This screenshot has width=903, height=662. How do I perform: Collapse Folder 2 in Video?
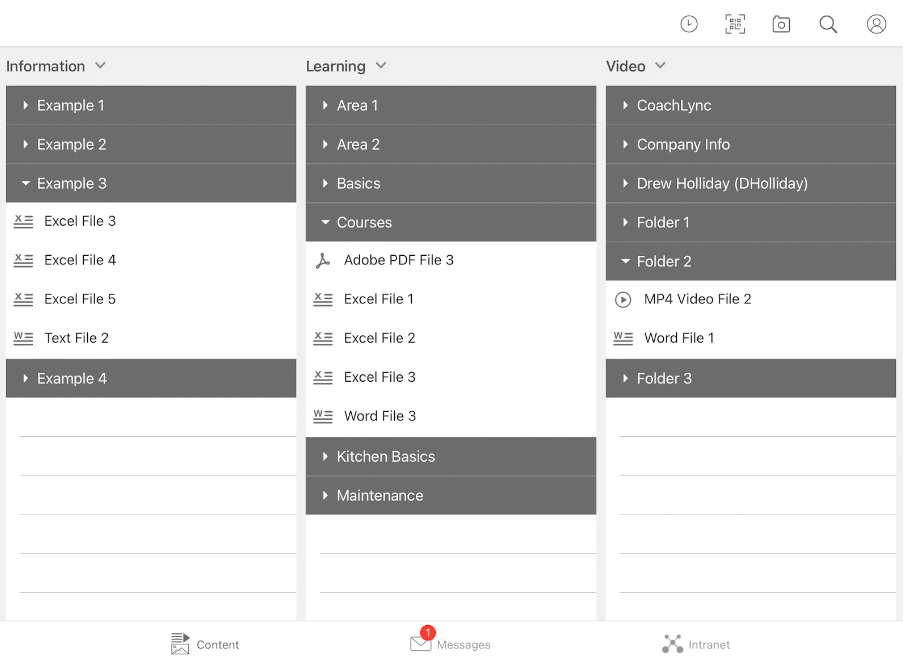tap(751, 261)
